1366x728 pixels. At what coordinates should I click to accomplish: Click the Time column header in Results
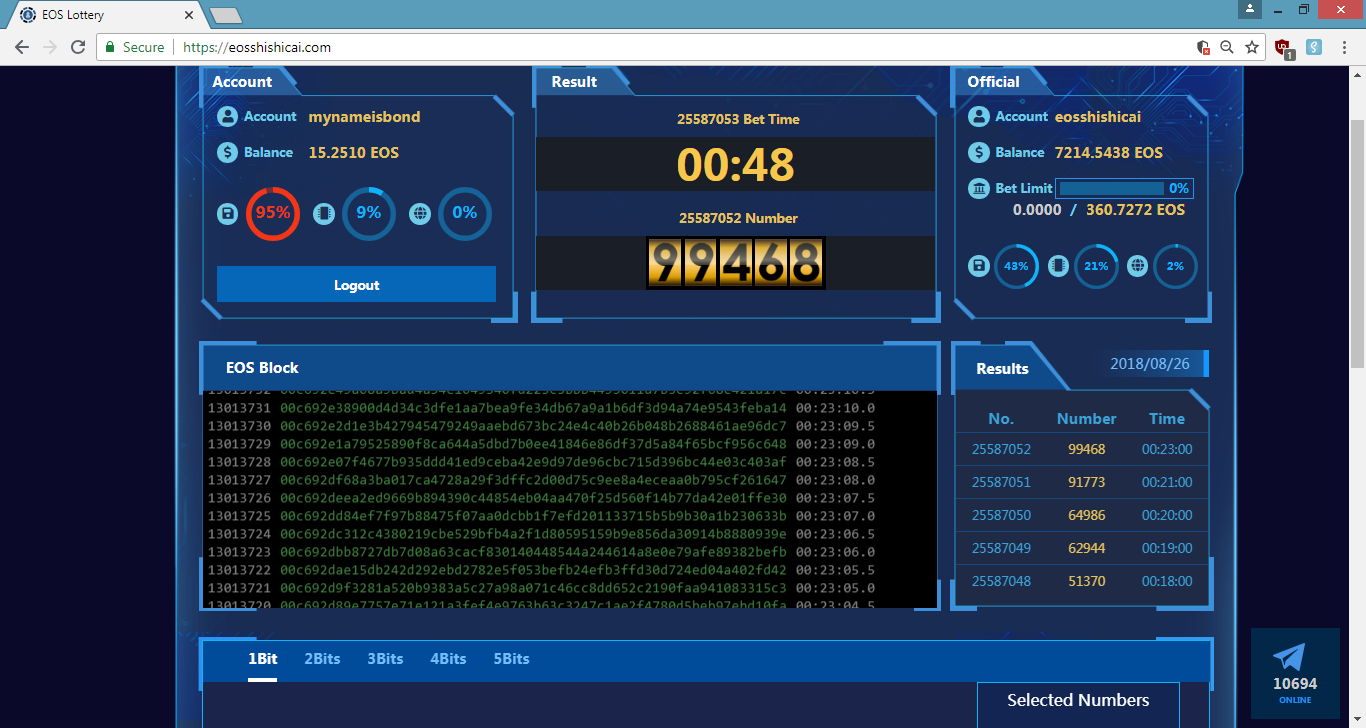point(1167,418)
